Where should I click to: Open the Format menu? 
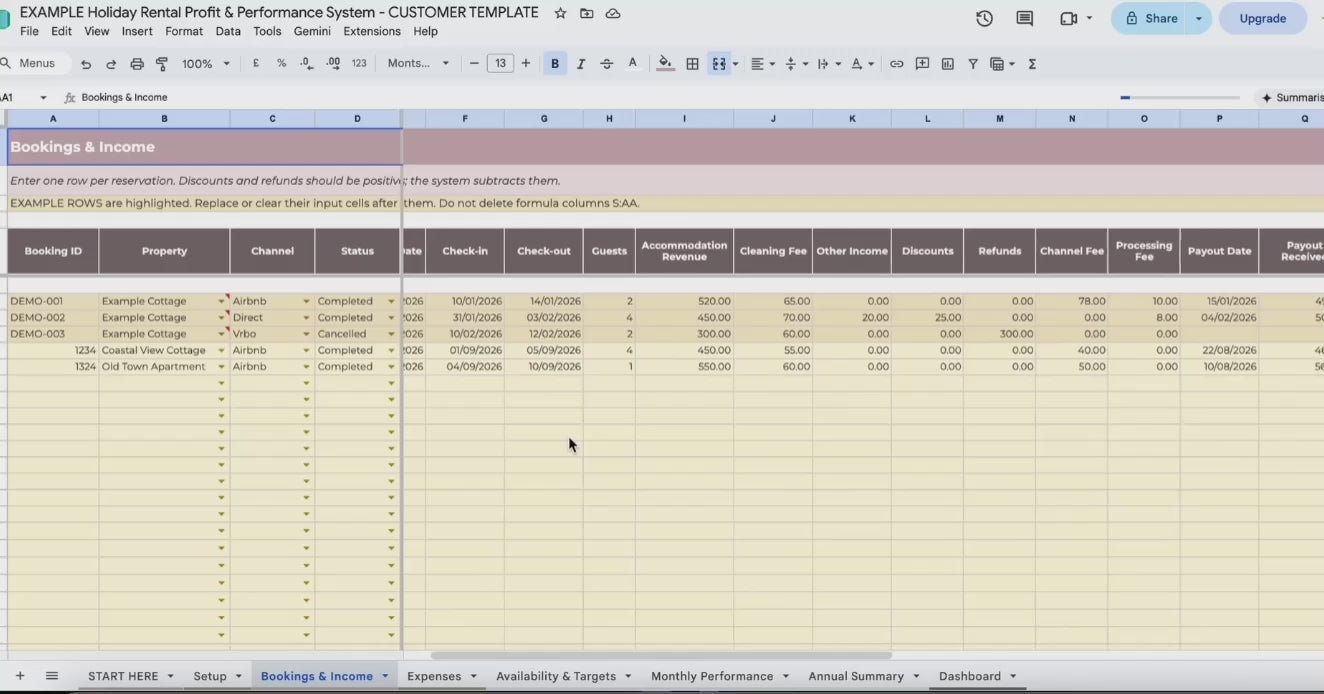[x=184, y=31]
